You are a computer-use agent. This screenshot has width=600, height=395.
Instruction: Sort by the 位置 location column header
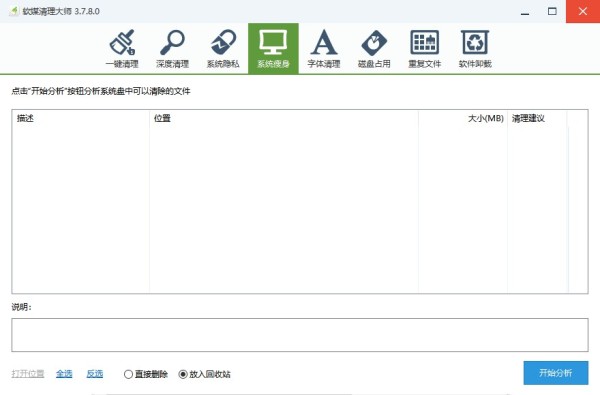284,118
